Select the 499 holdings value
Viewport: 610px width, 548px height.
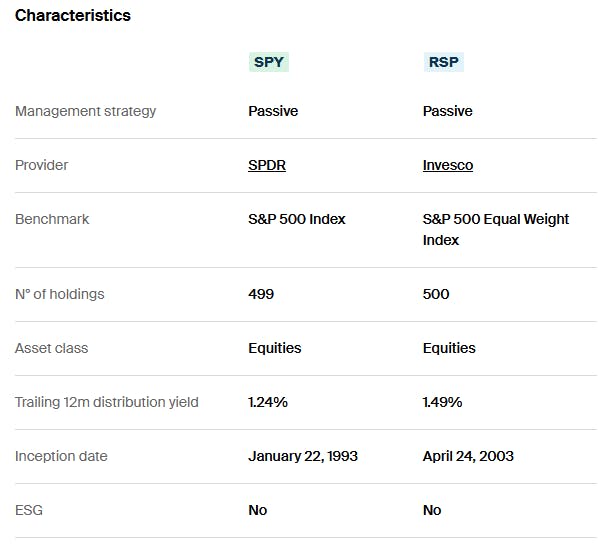coord(261,294)
